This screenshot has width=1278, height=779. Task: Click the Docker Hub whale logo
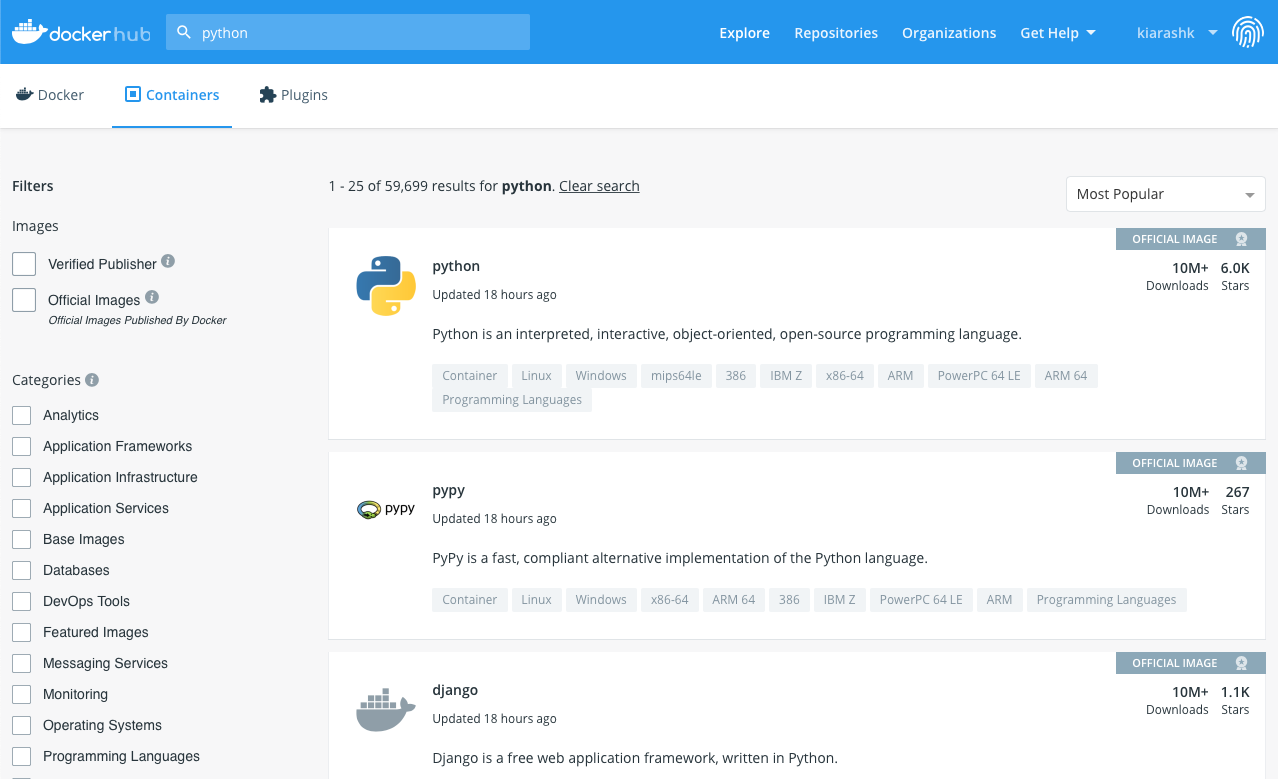pos(80,32)
